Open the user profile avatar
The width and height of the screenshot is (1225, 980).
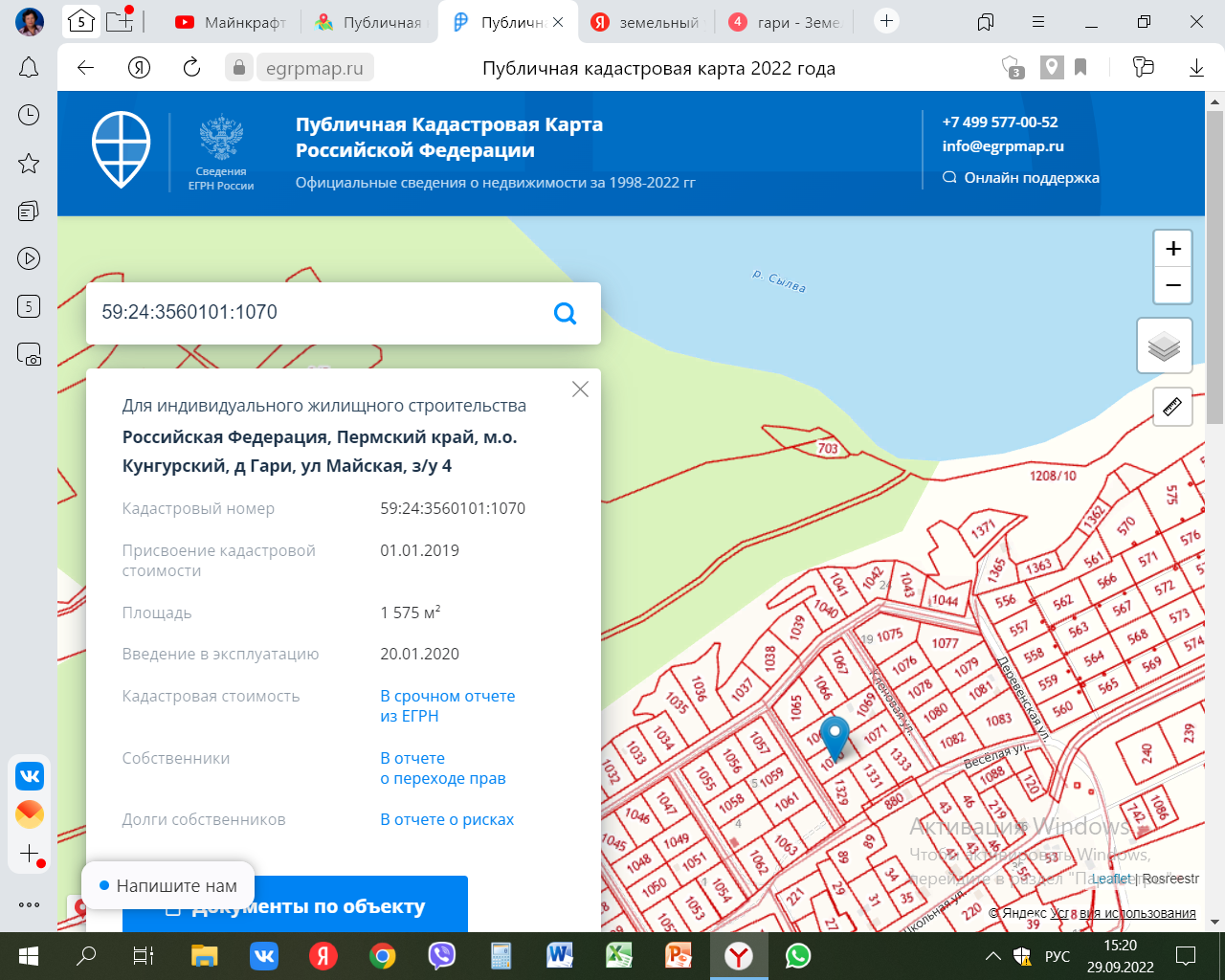point(30,21)
